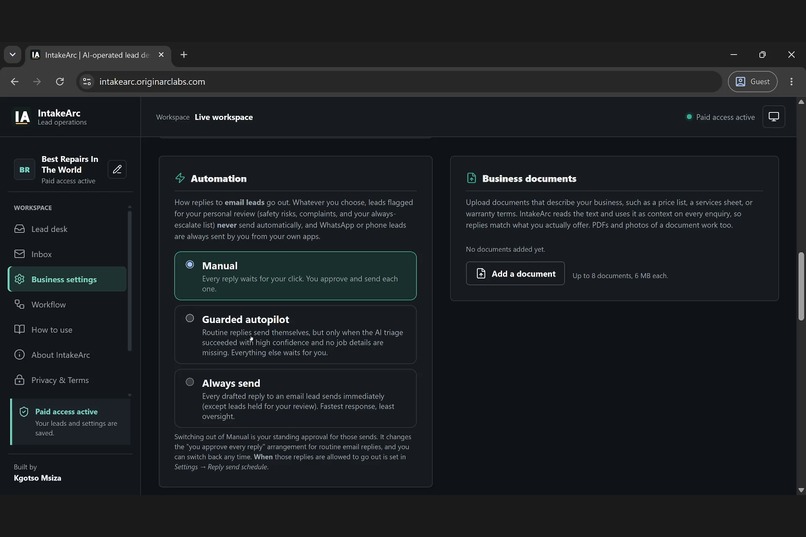806x537 pixels.
Task: Click the sidebar navigation scrollbar
Action: [x=130, y=280]
